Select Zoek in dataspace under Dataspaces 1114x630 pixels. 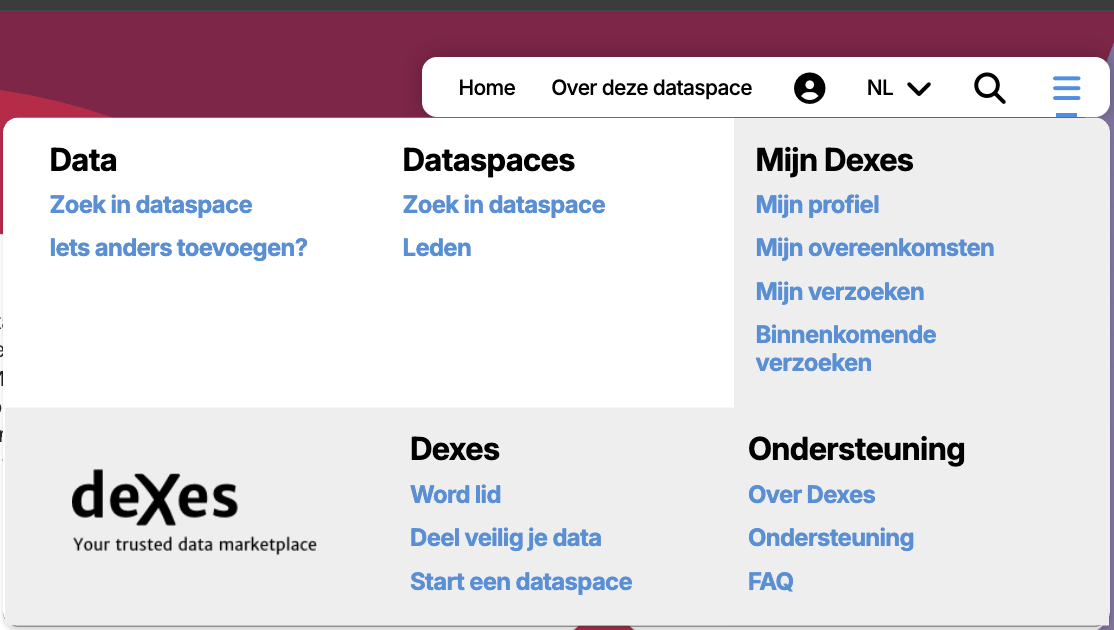pyautogui.click(x=504, y=205)
